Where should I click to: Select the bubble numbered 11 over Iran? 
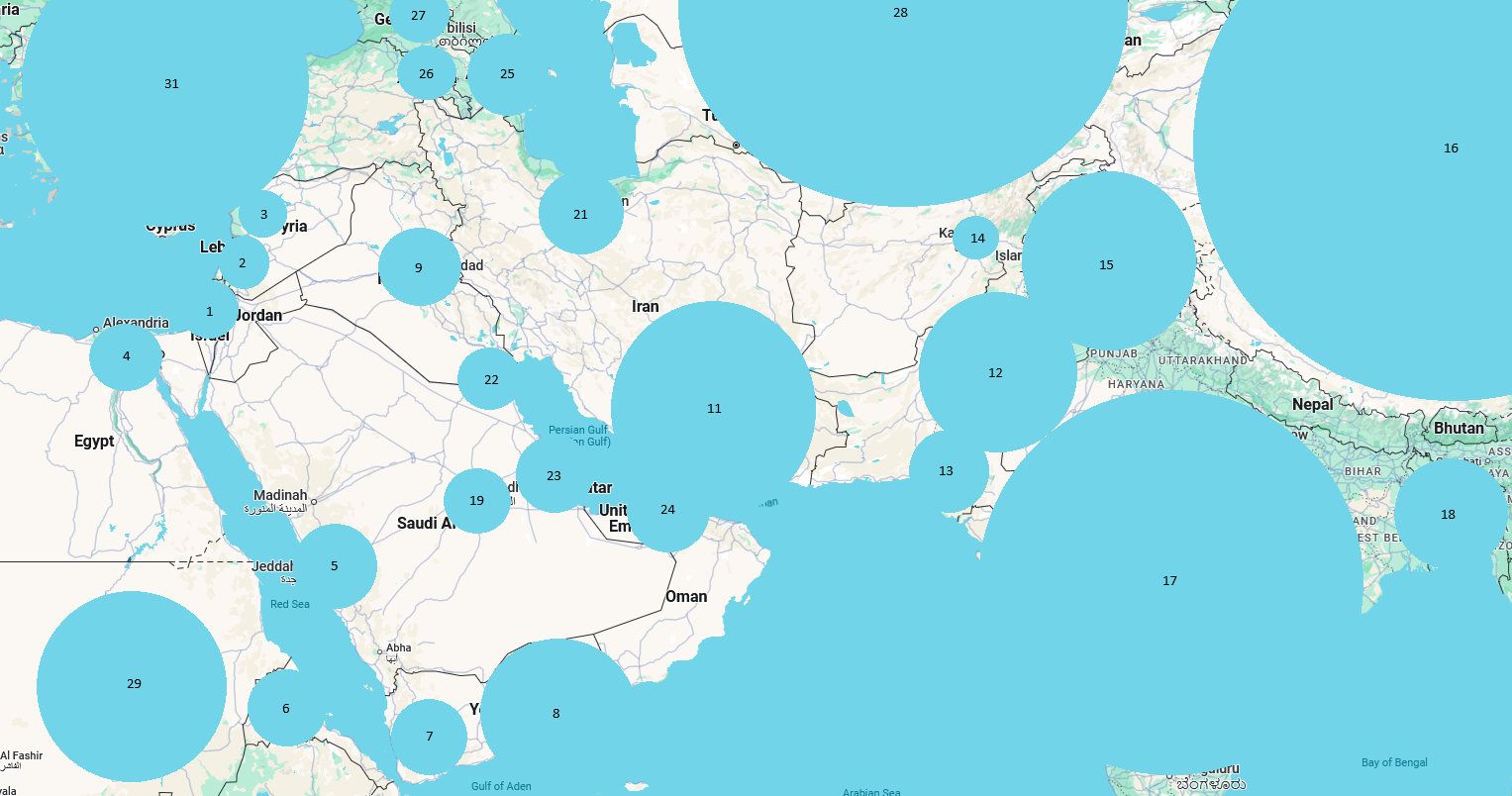714,409
